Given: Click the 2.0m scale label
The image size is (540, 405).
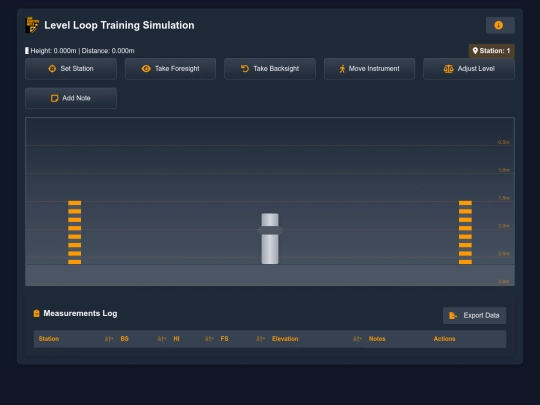Looking at the screenshot, I should (504, 226).
